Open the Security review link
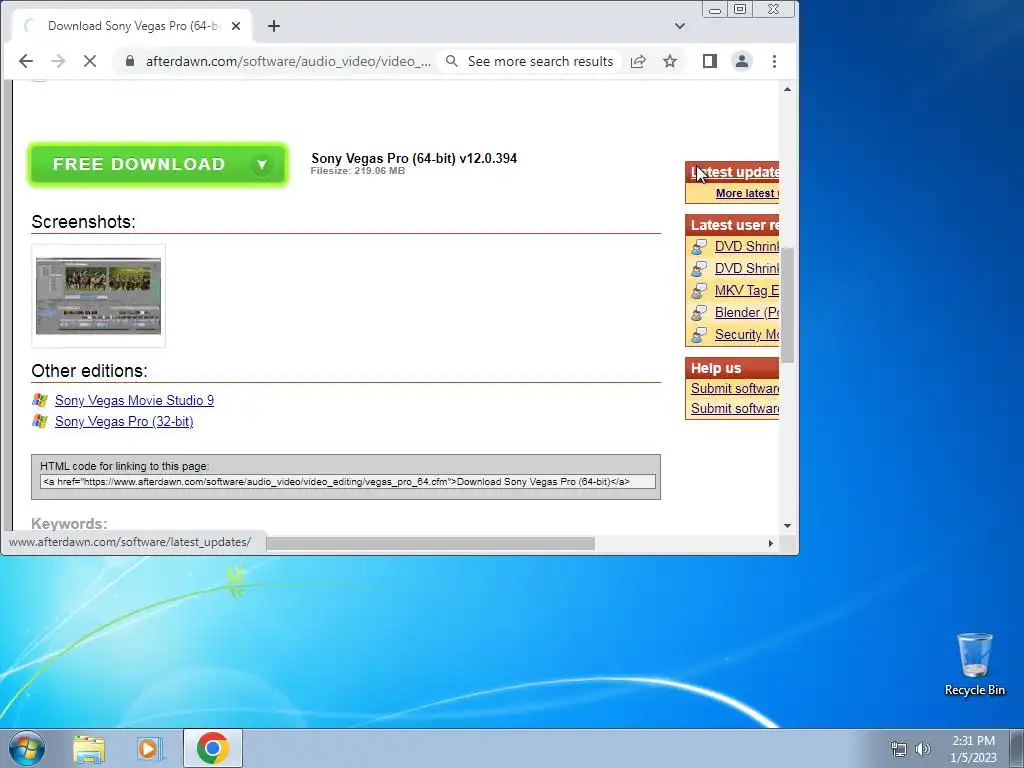This screenshot has width=1024, height=768. tap(746, 334)
